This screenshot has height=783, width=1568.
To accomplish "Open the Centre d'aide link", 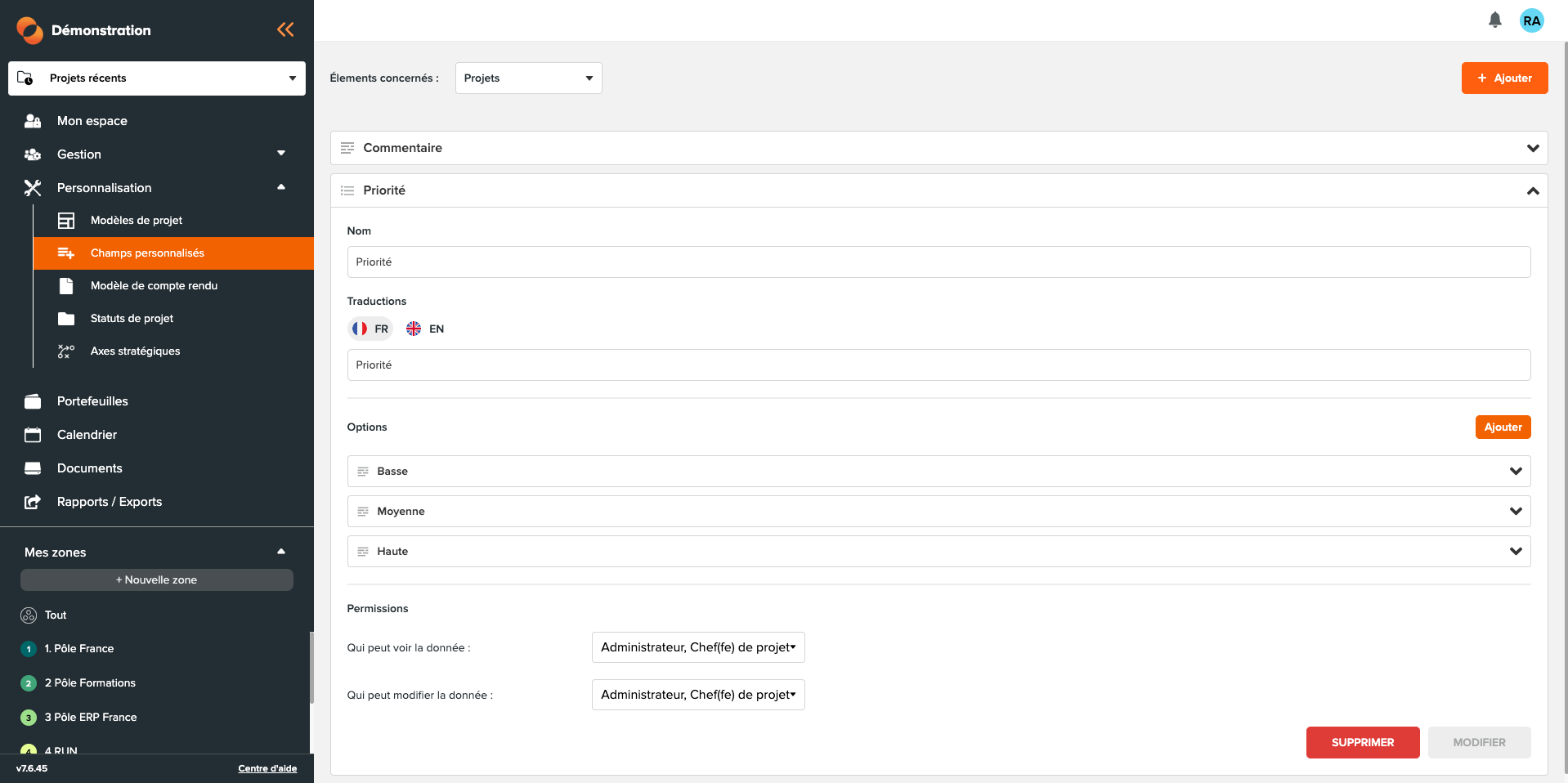I will [x=267, y=768].
